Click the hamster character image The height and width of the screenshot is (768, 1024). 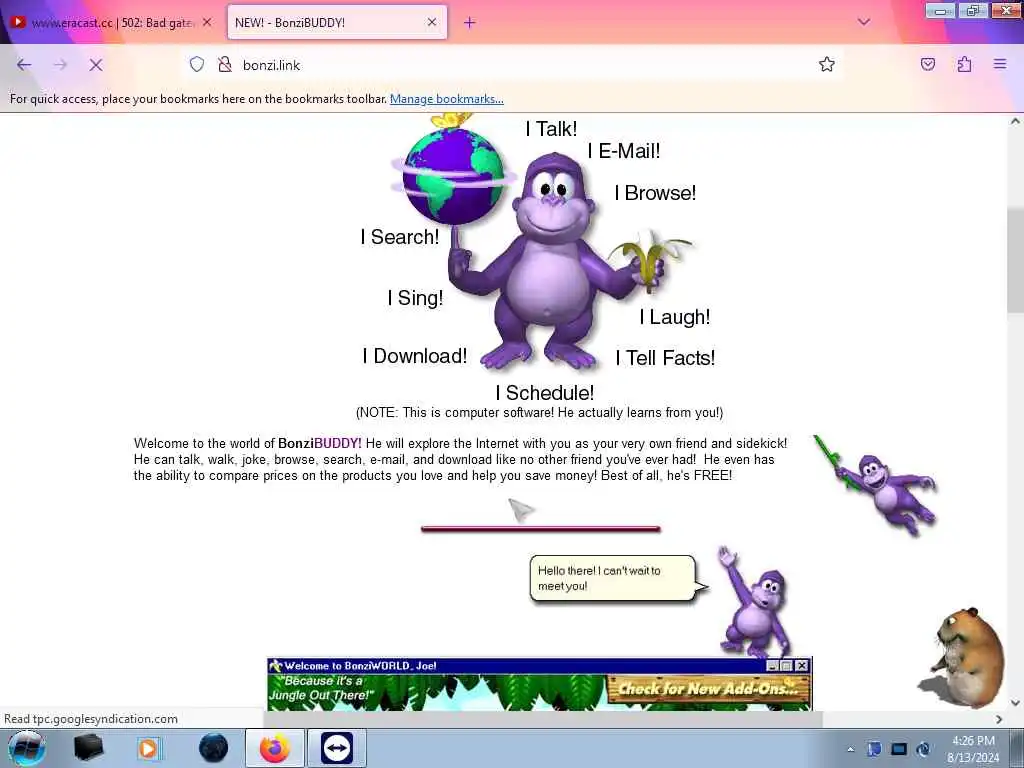point(964,657)
